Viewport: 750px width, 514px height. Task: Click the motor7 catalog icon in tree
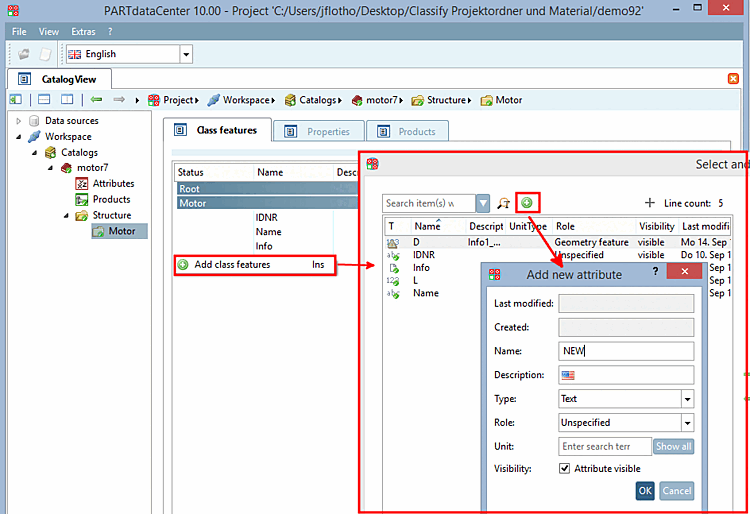[x=66, y=168]
